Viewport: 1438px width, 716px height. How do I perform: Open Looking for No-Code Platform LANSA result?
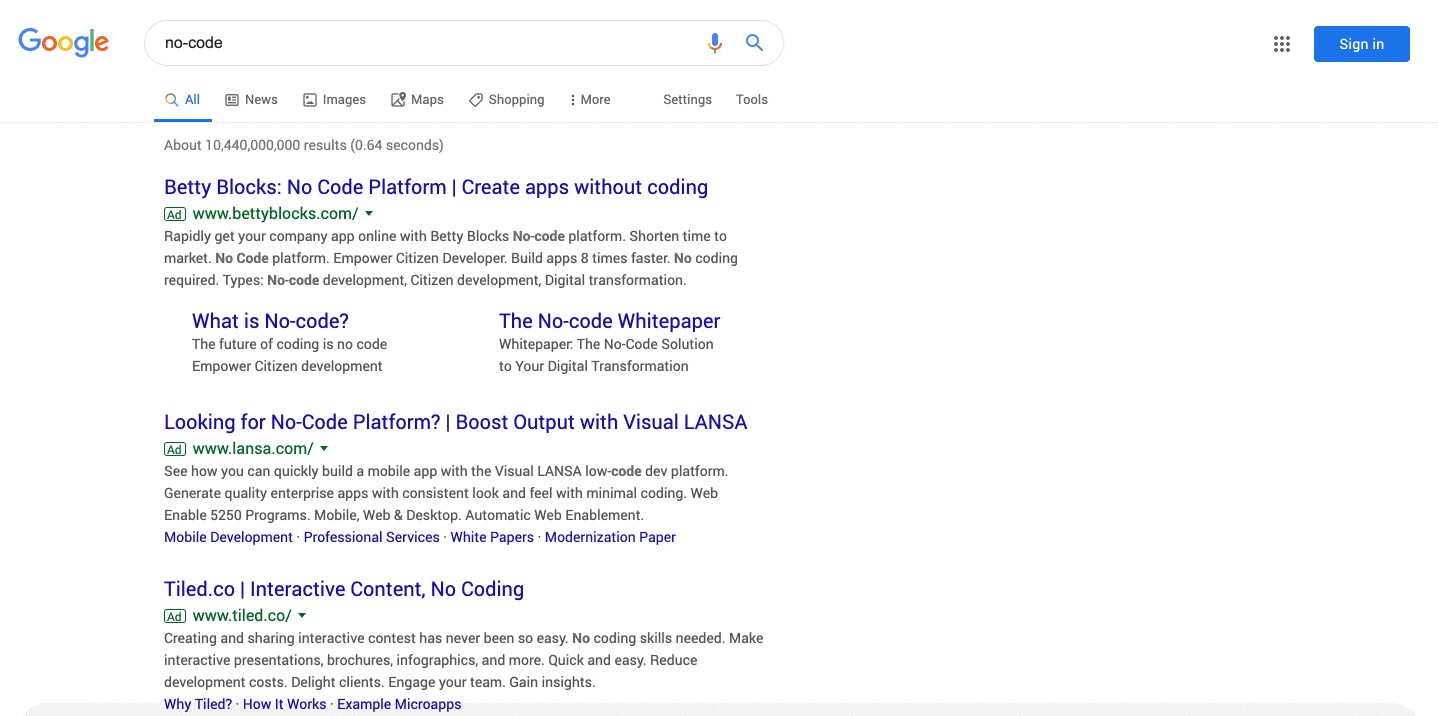point(455,422)
